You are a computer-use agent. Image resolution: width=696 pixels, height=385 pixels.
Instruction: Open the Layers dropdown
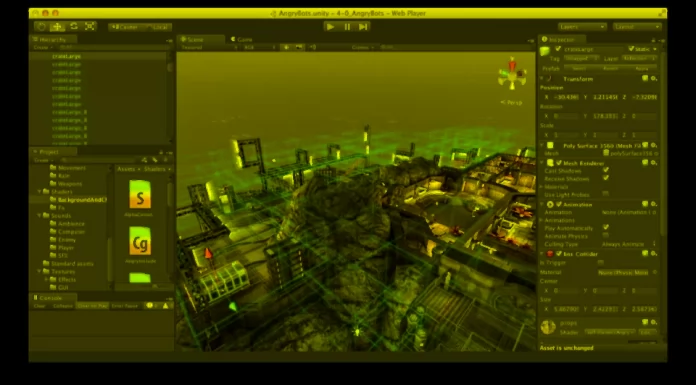click(582, 27)
